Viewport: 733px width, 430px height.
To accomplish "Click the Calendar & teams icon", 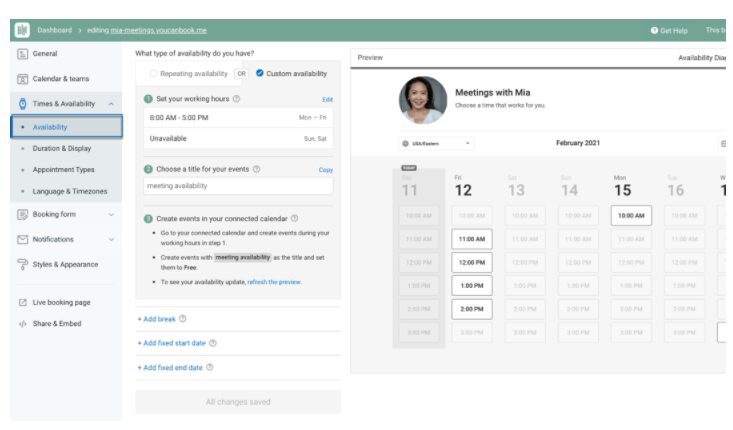I will [22, 79].
